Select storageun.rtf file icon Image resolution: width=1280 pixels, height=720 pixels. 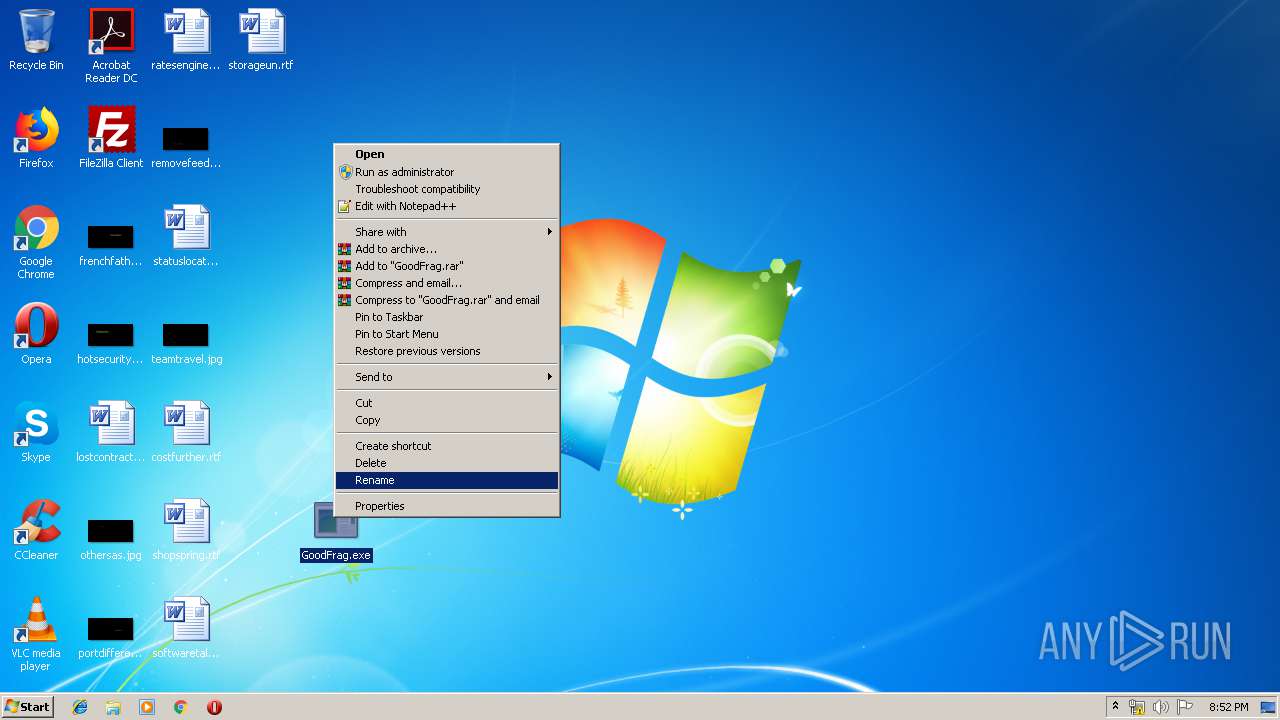(261, 40)
